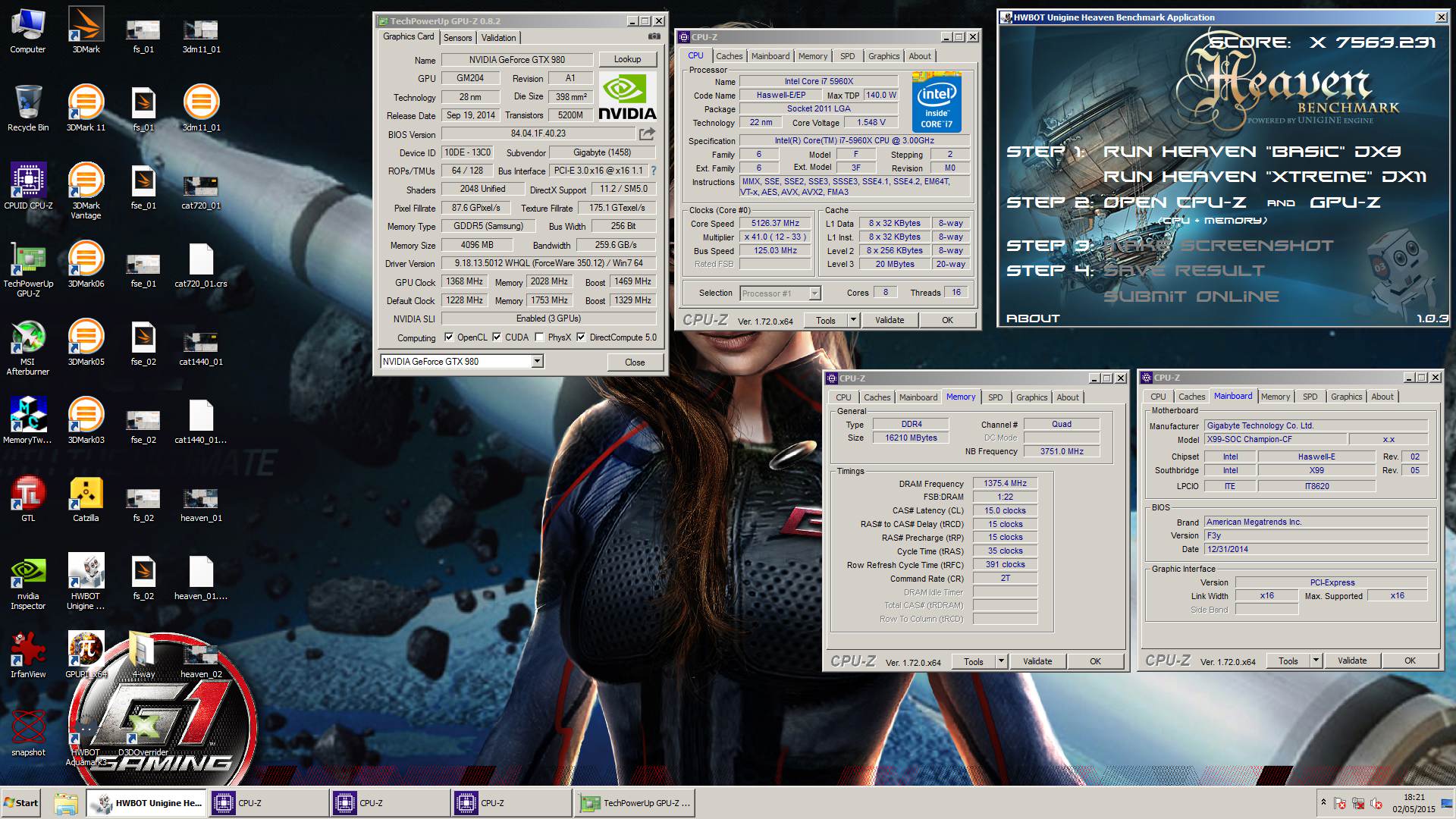
Task: Toggle the OpenCL checkbox
Action: (449, 337)
